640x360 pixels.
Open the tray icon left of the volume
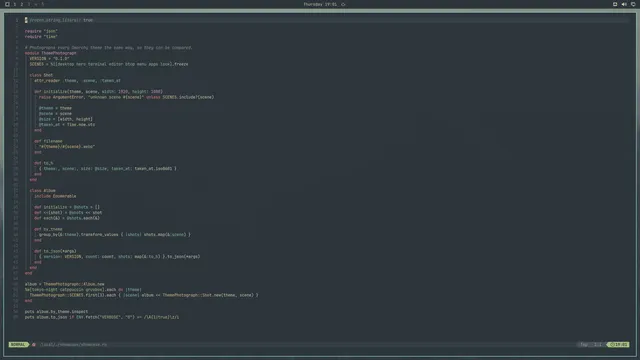click(615, 4)
